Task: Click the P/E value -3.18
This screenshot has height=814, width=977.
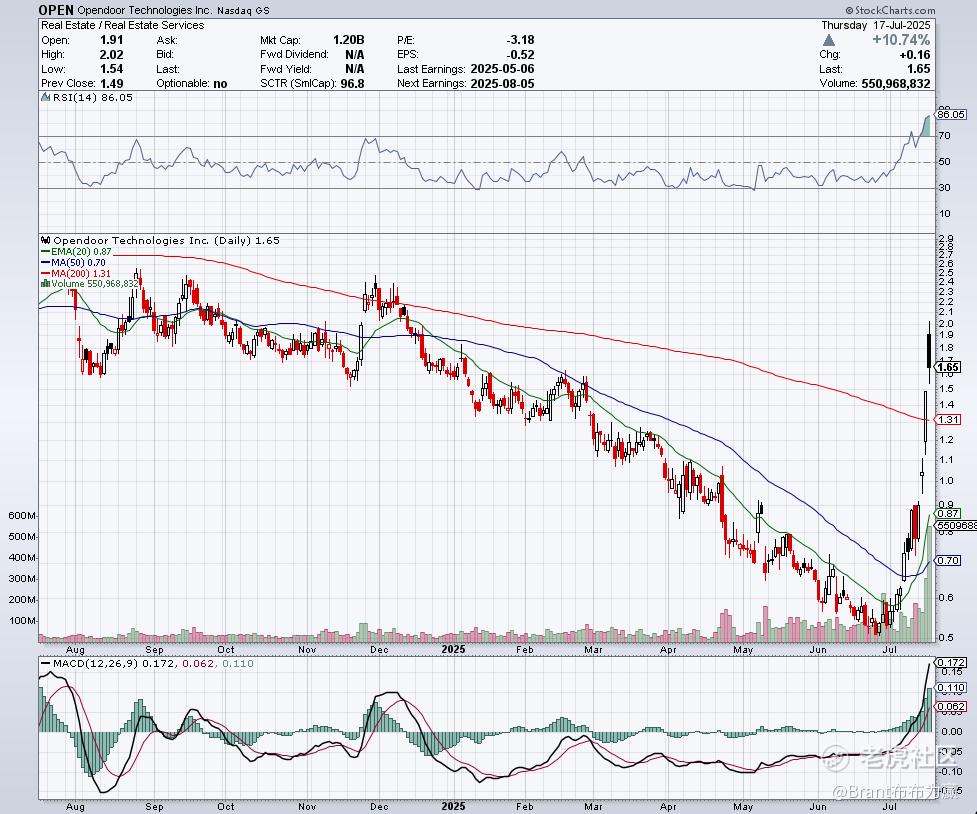Action: (520, 40)
